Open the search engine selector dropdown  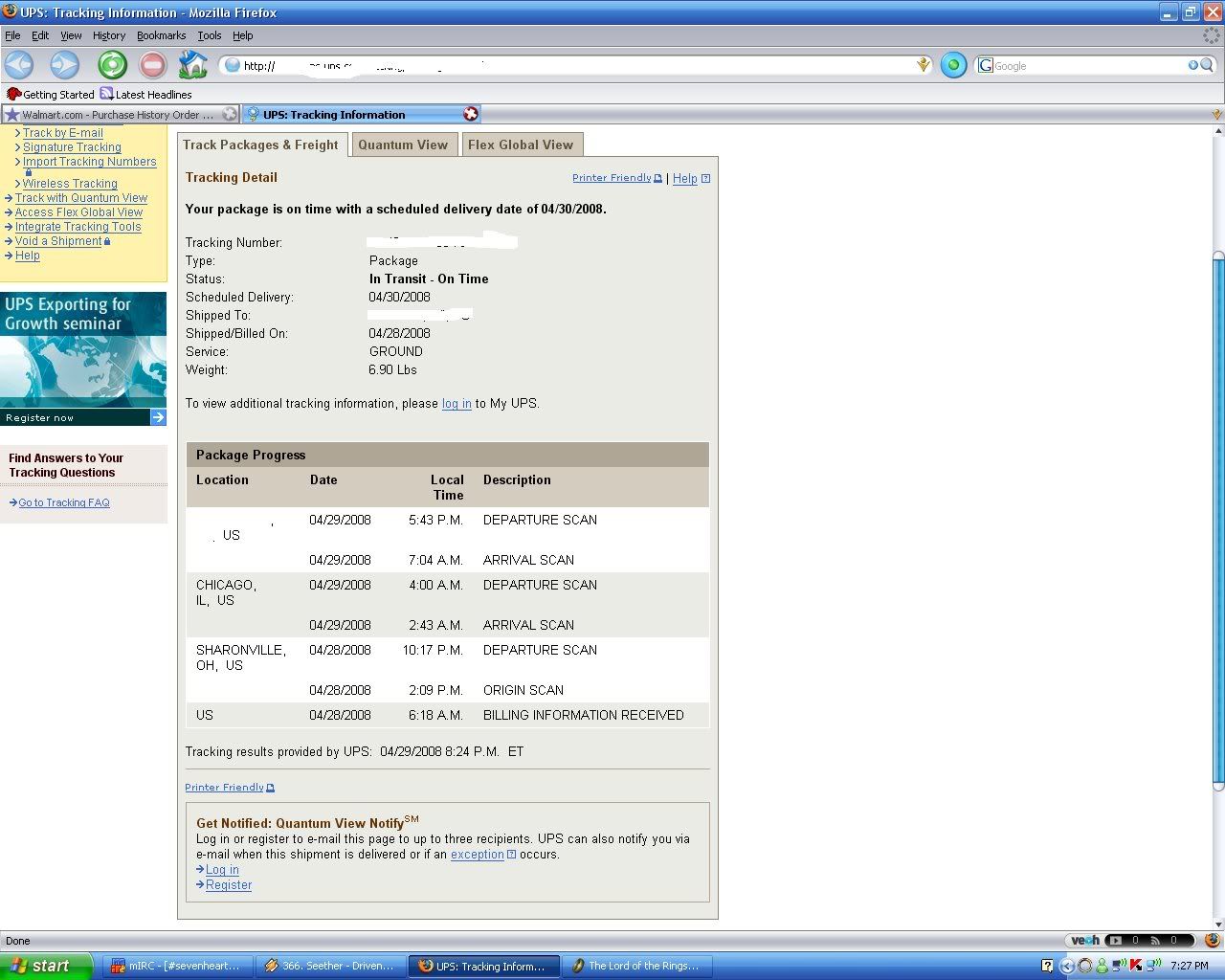tap(985, 65)
